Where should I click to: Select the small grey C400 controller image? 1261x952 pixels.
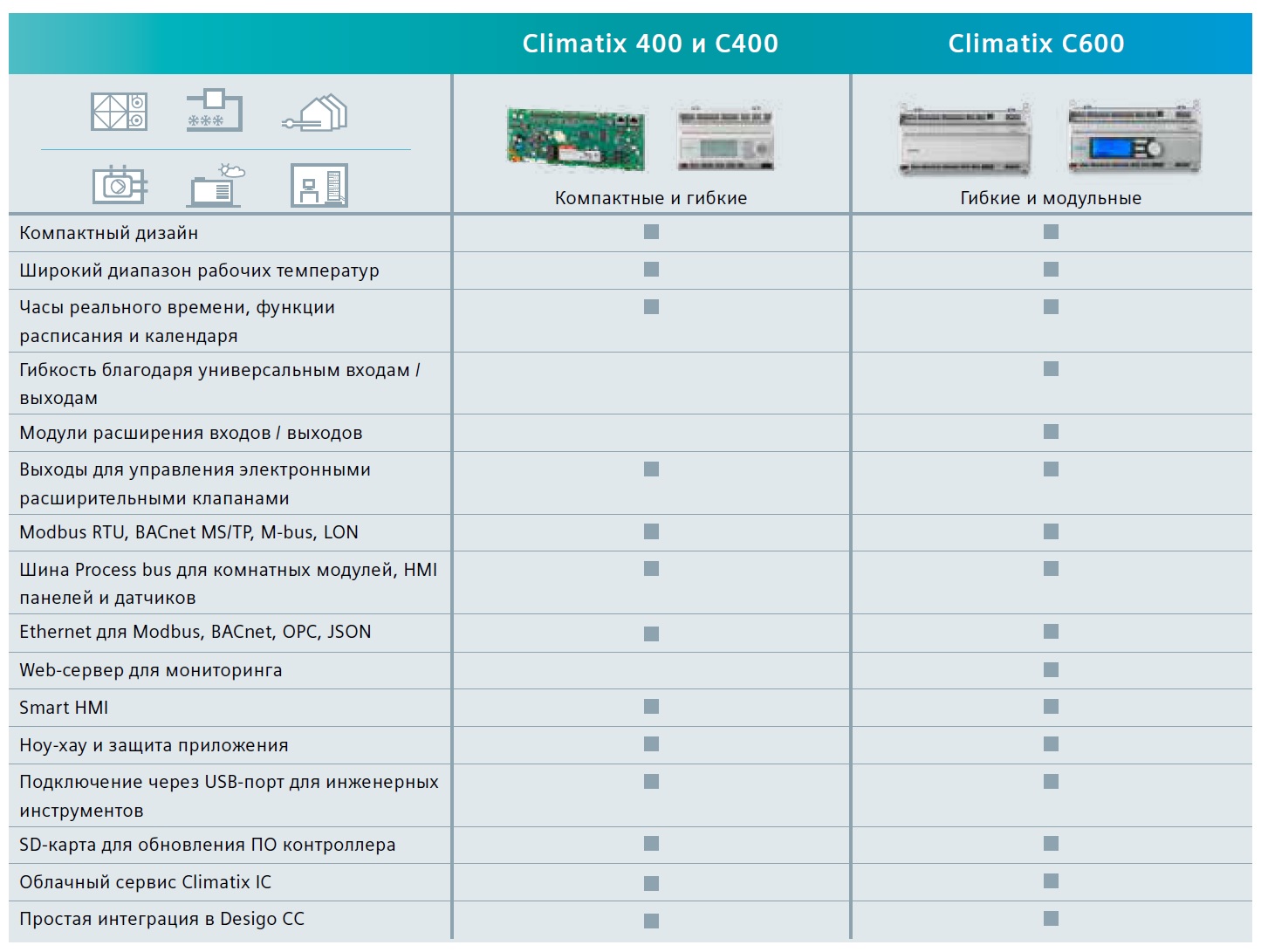(725, 139)
